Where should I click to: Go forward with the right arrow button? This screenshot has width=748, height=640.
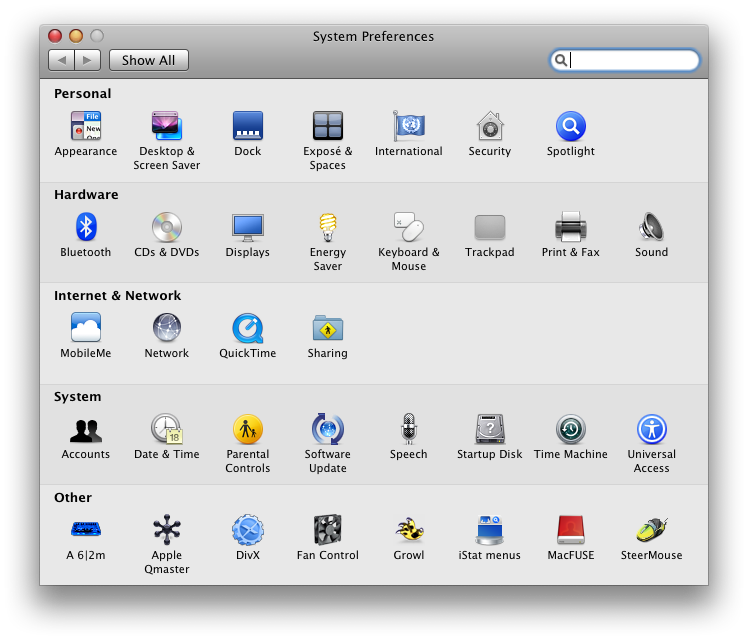(87, 60)
